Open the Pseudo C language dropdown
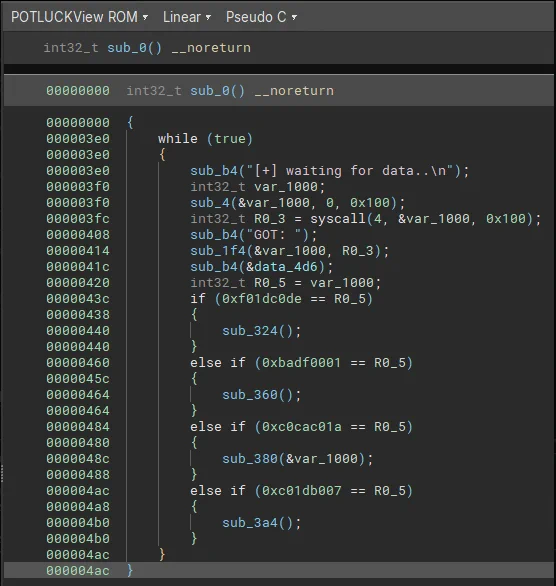Viewport: 556px width, 586px height. tap(261, 17)
